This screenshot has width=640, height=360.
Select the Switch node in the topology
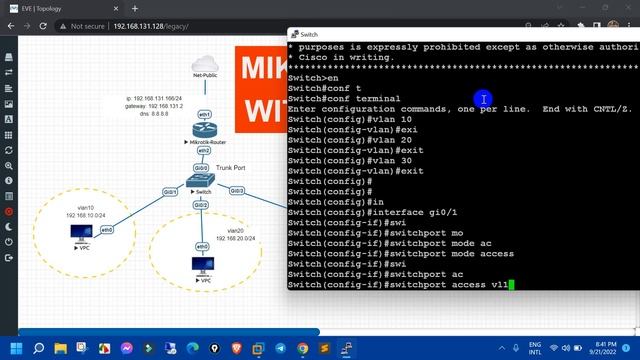coord(200,180)
